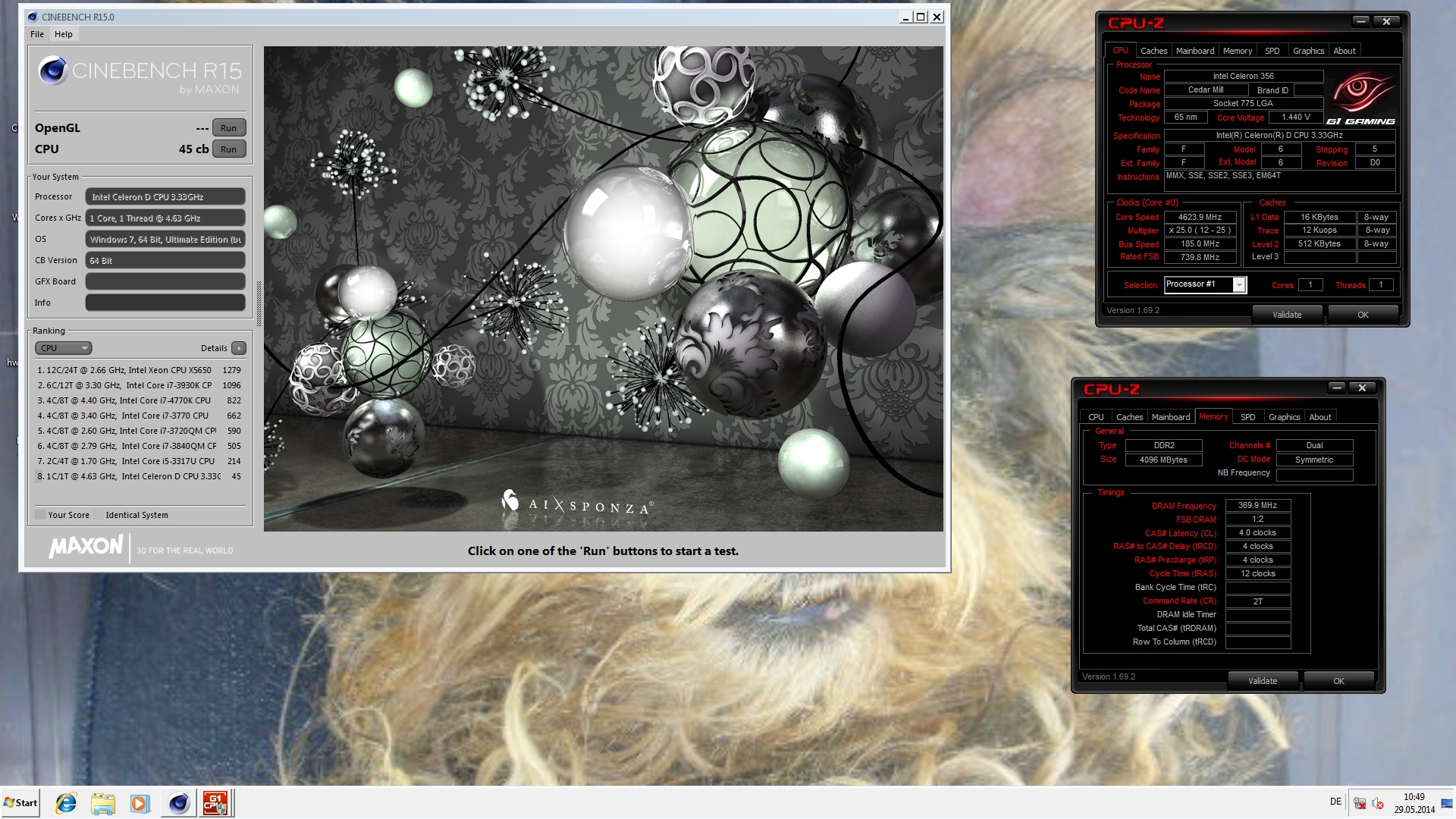Click the Core Speed value 4623.9 MHz
1456x819 pixels.
pyautogui.click(x=1200, y=217)
